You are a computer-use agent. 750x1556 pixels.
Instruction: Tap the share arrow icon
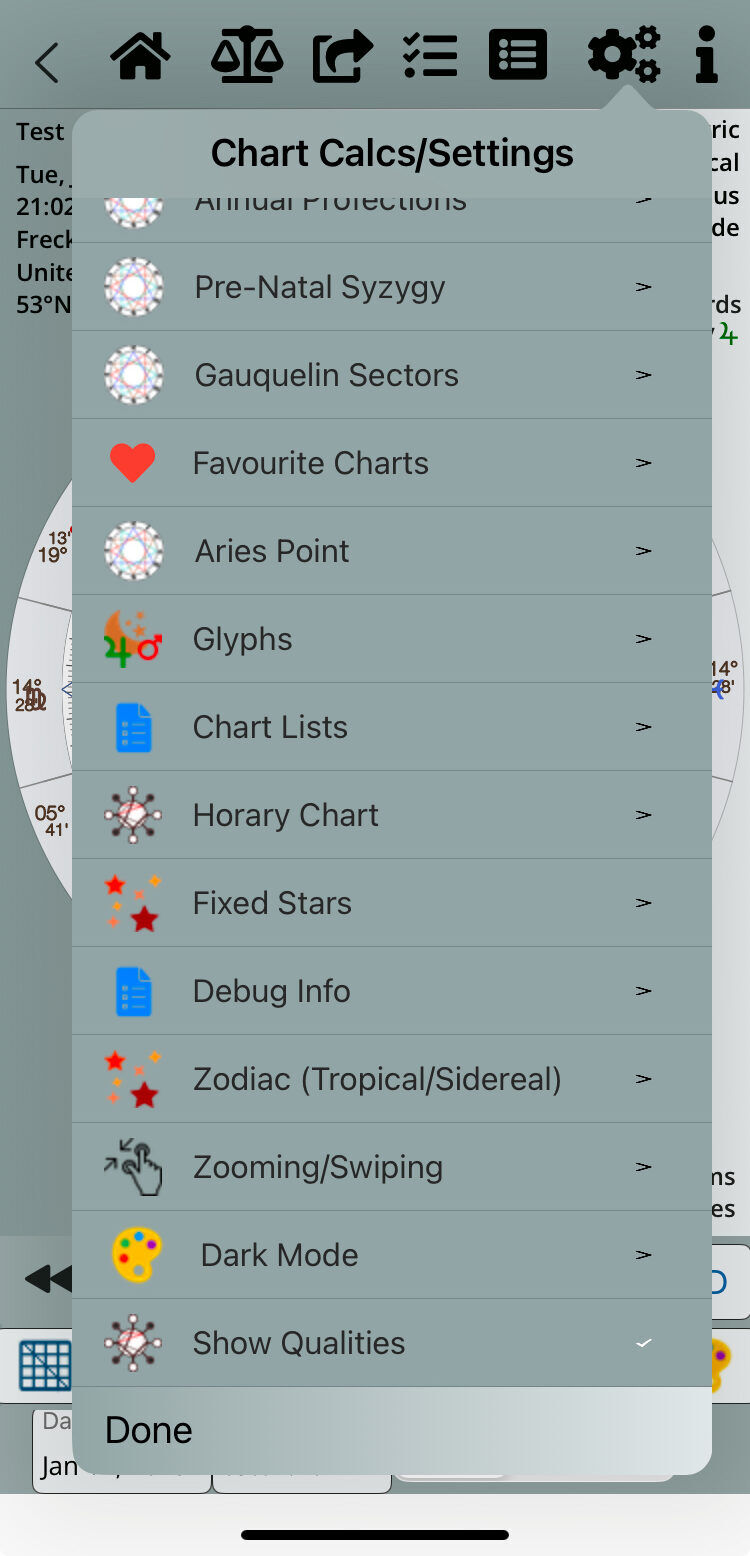pos(342,57)
